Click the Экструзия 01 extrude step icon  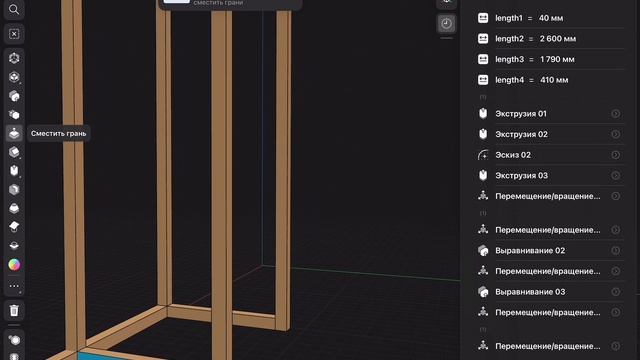pos(483,113)
